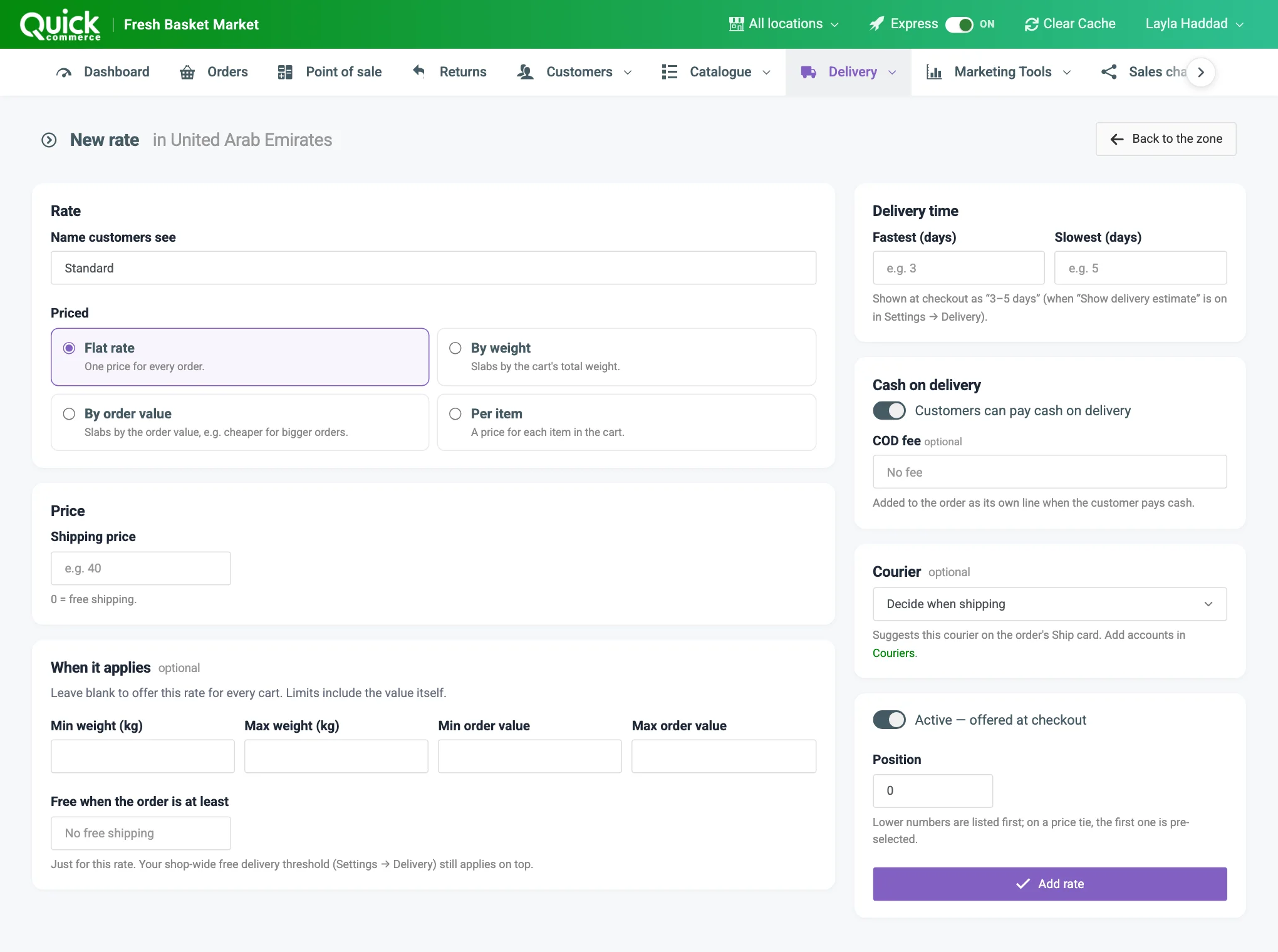Expand the Catalogue menu chevron
1278x952 pixels.
(x=766, y=73)
